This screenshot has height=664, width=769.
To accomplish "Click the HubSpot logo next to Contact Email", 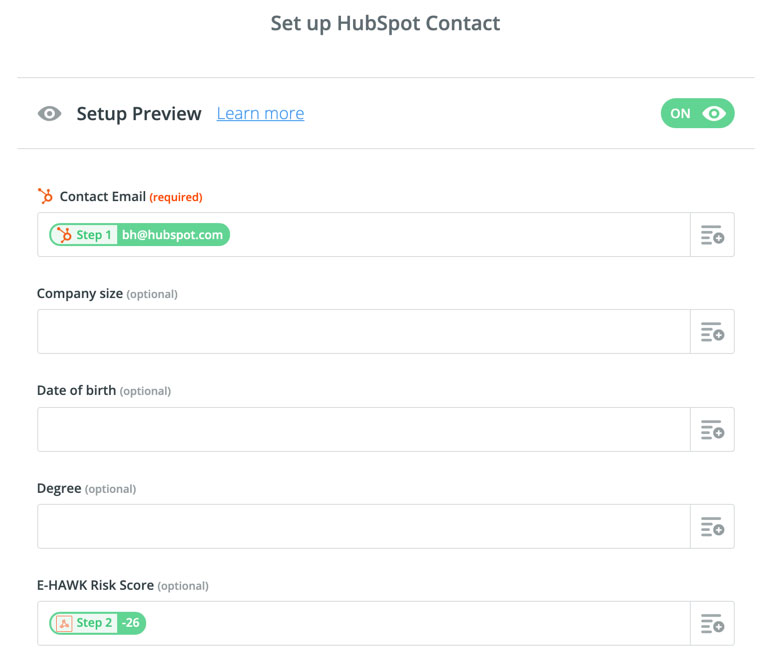I will coord(45,196).
